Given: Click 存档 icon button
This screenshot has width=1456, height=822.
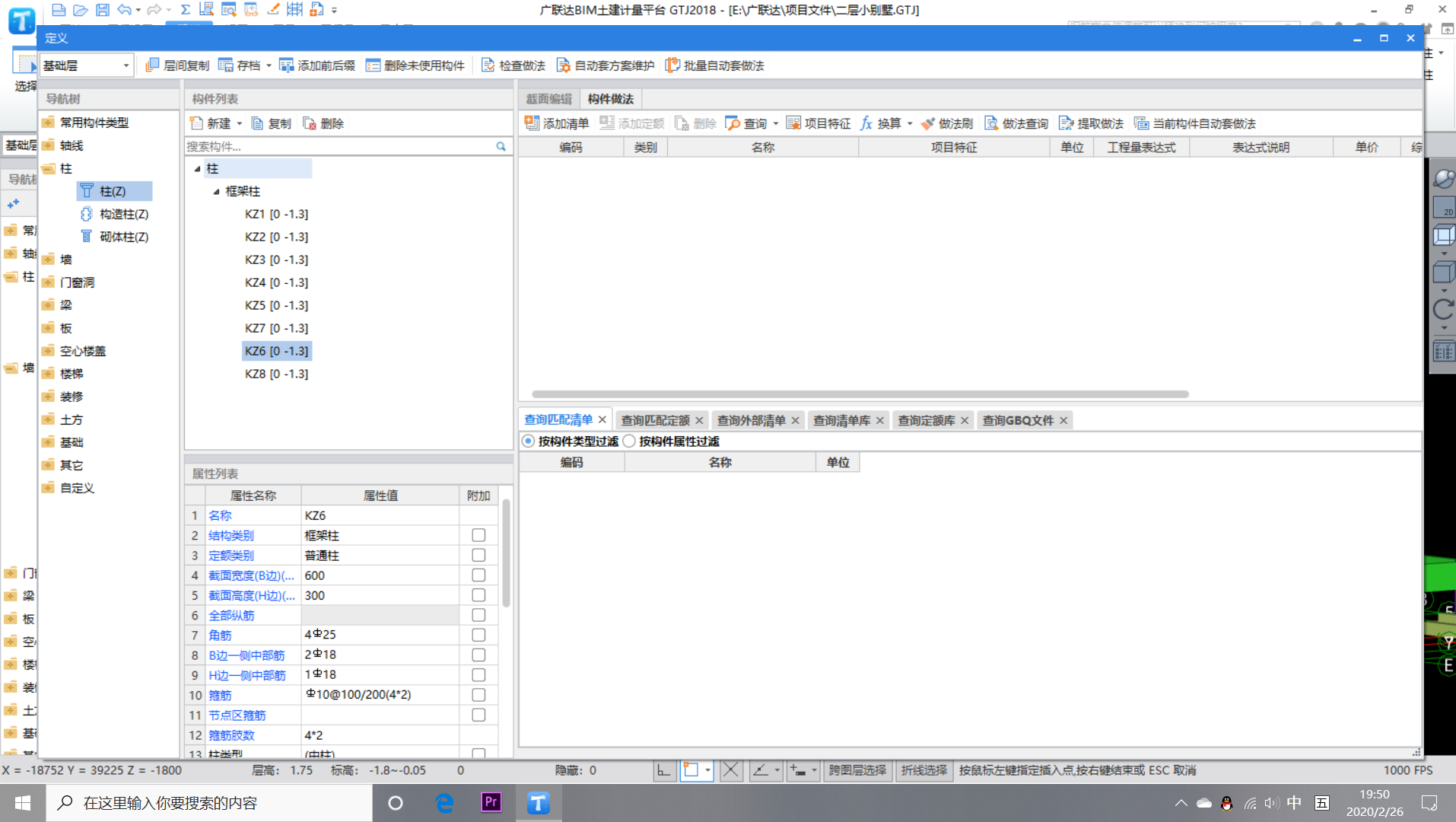Looking at the screenshot, I should click(x=240, y=65).
